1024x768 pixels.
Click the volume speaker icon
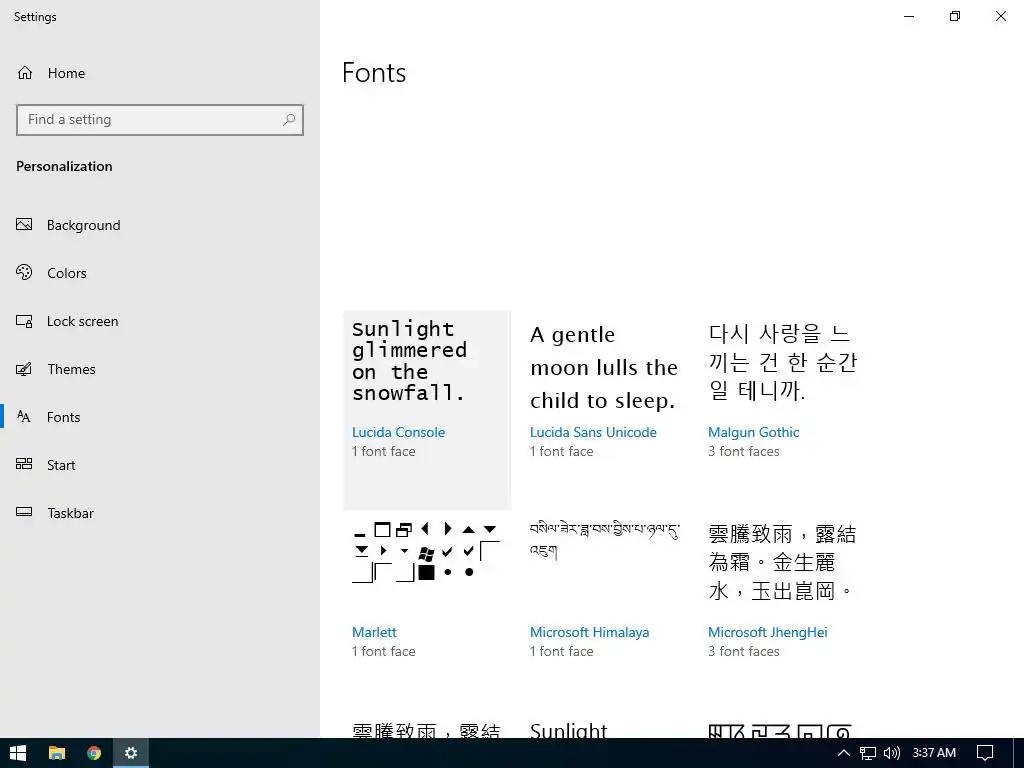(x=891, y=753)
